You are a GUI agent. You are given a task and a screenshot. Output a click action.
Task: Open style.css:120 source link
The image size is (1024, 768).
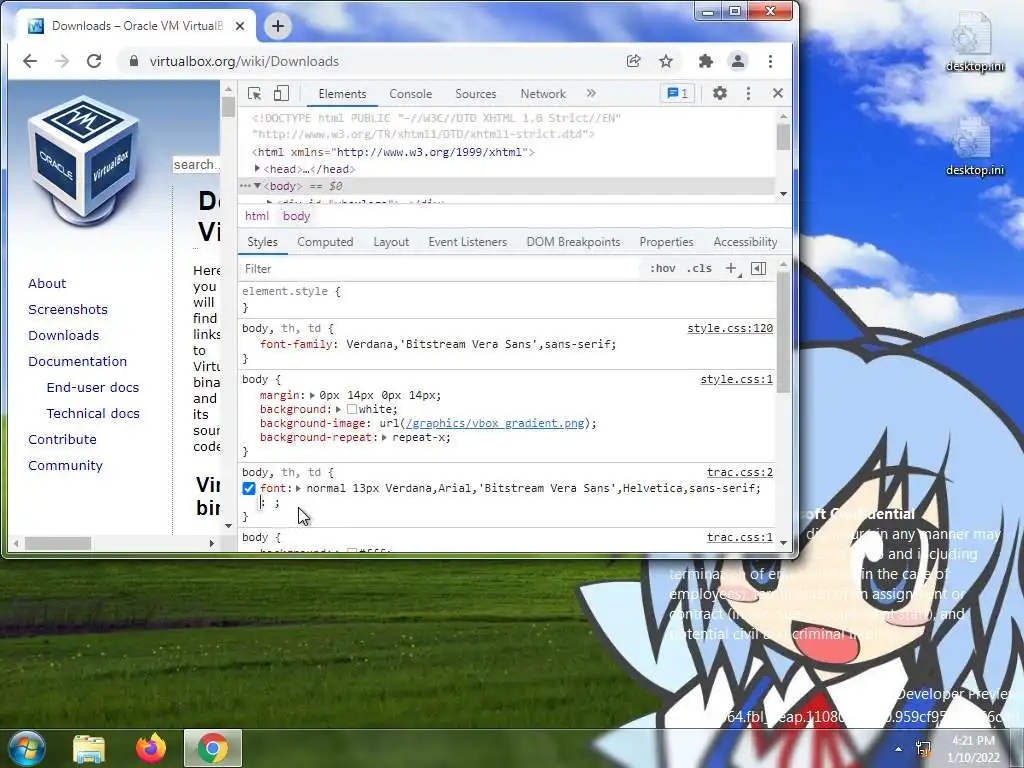(729, 328)
